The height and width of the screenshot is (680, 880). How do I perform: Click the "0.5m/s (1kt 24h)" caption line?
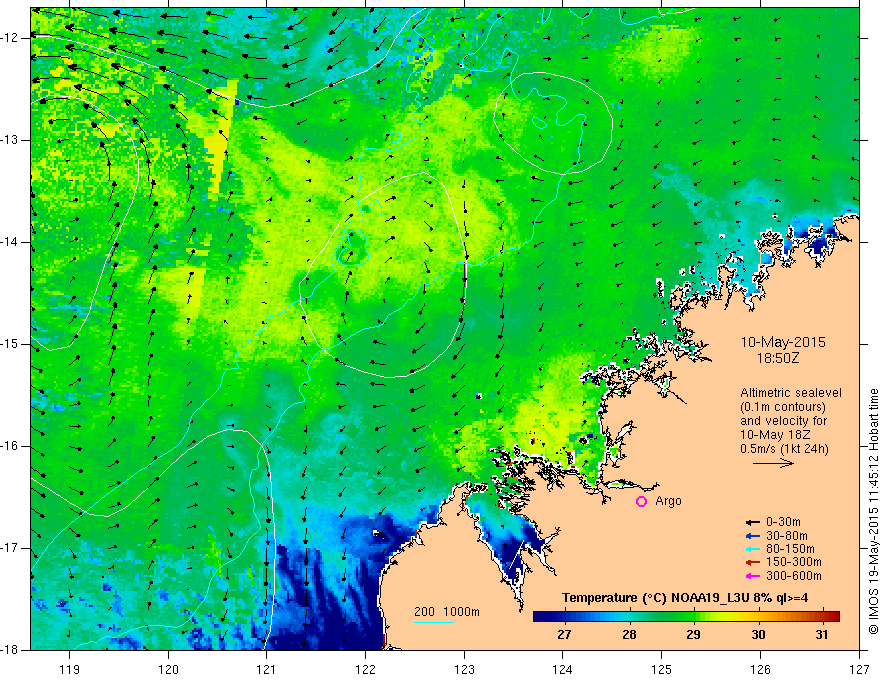coord(785,449)
